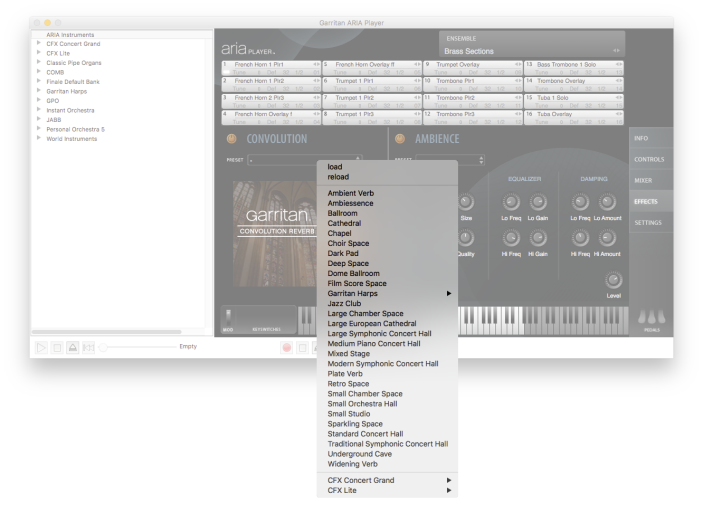This screenshot has height=513, width=703.
Task: Toggle the Ambience power button
Action: 400,139
